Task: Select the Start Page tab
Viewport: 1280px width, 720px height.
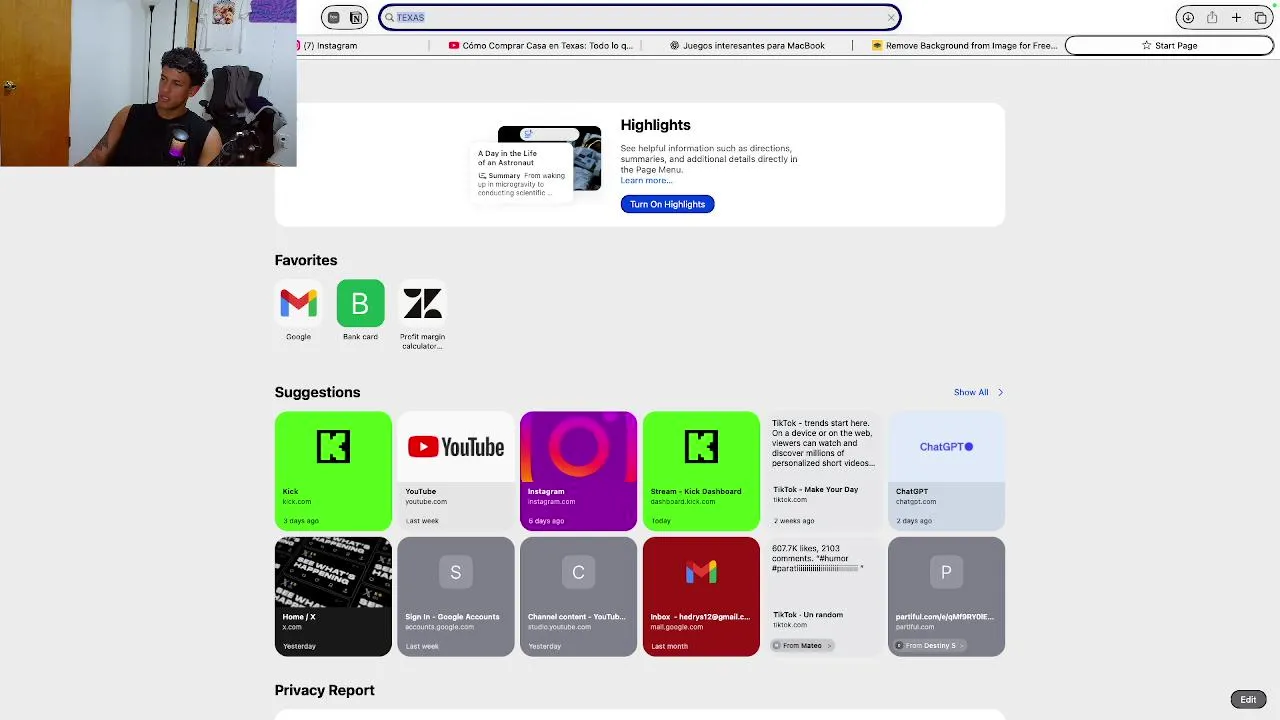Action: 1169,45
